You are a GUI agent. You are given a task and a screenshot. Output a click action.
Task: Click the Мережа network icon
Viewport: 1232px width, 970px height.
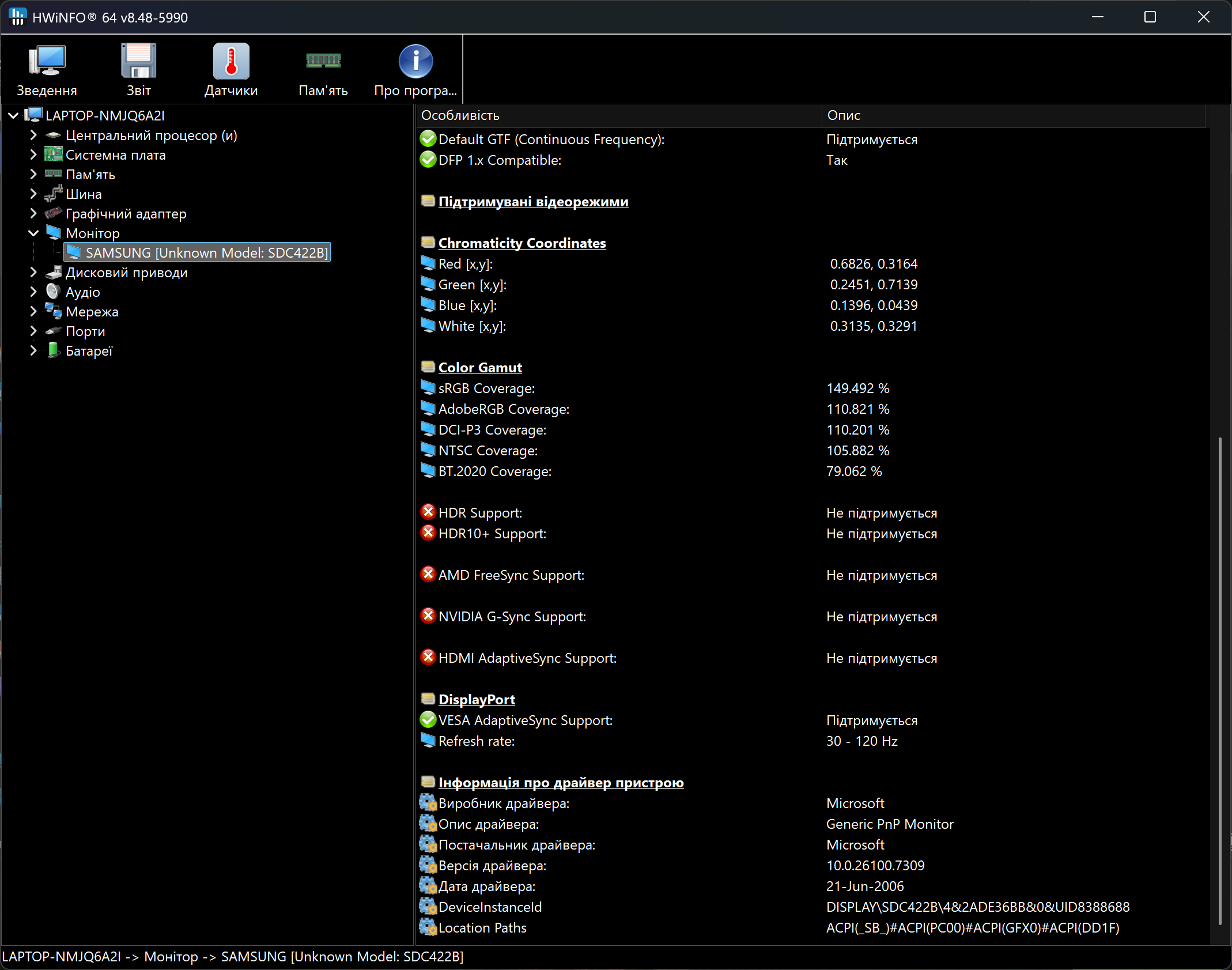click(x=54, y=311)
